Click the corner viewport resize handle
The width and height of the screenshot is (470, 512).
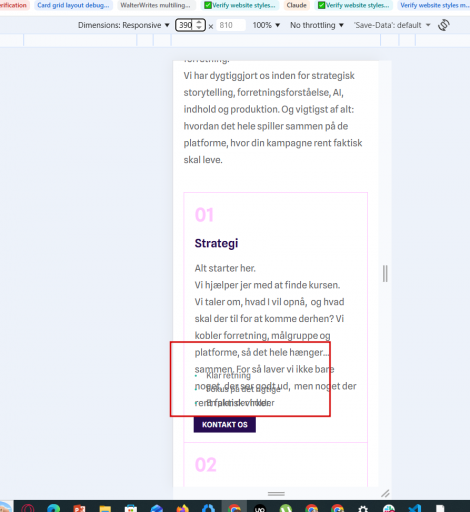(x=385, y=493)
